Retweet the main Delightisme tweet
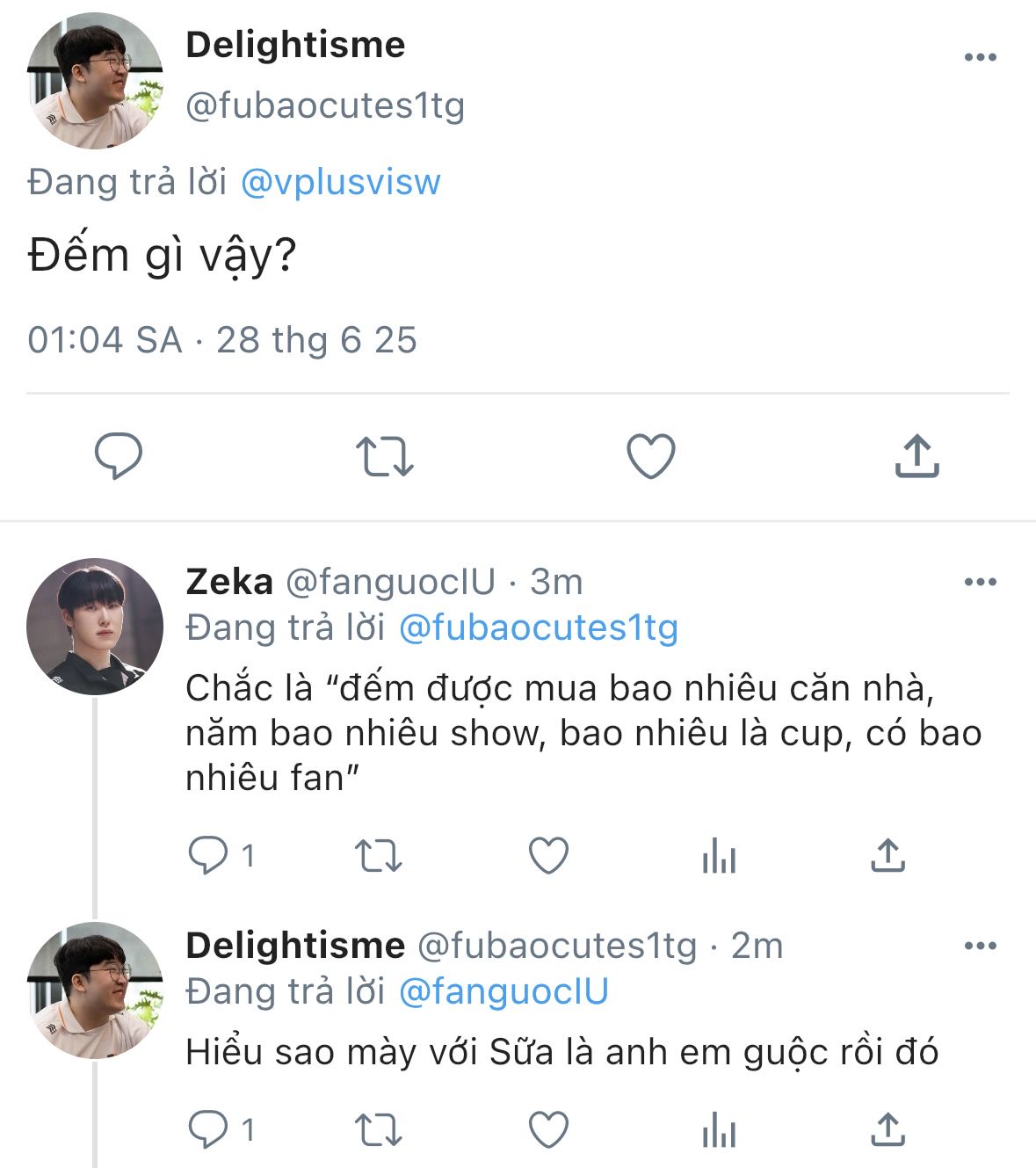Screen dimensions: 1036x1168 tap(384, 457)
